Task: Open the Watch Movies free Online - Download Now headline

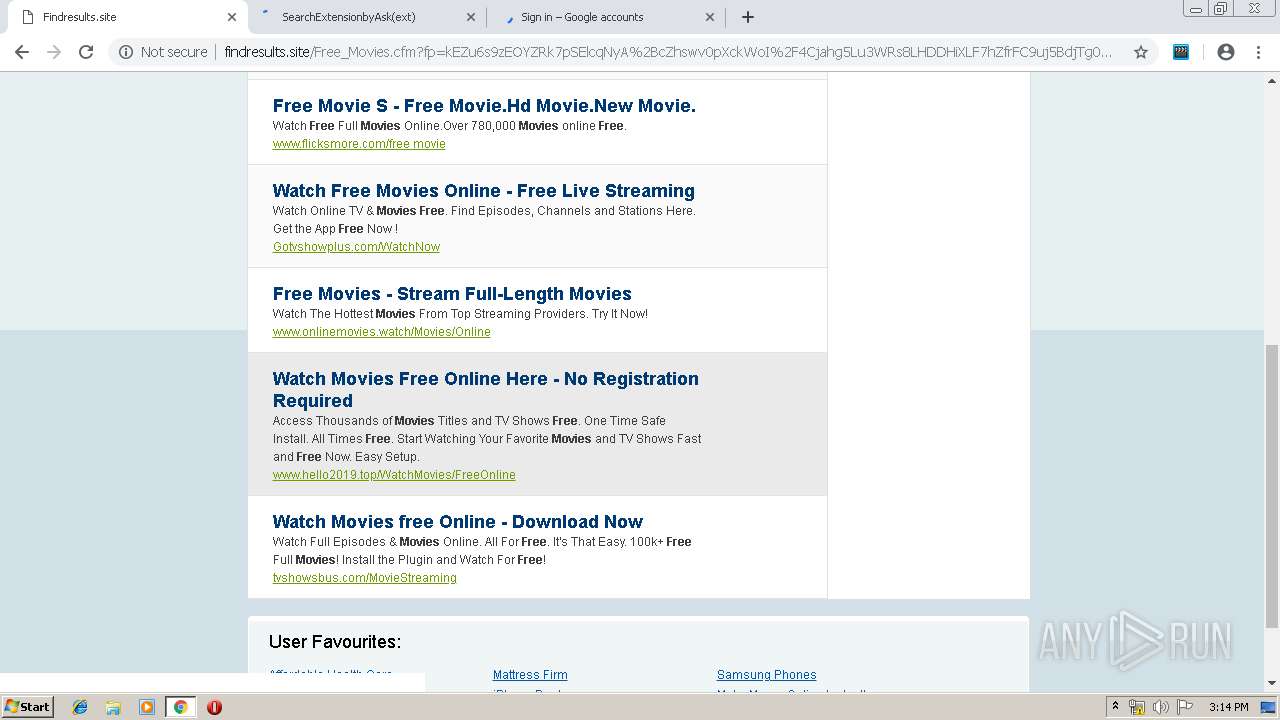Action: click(457, 521)
